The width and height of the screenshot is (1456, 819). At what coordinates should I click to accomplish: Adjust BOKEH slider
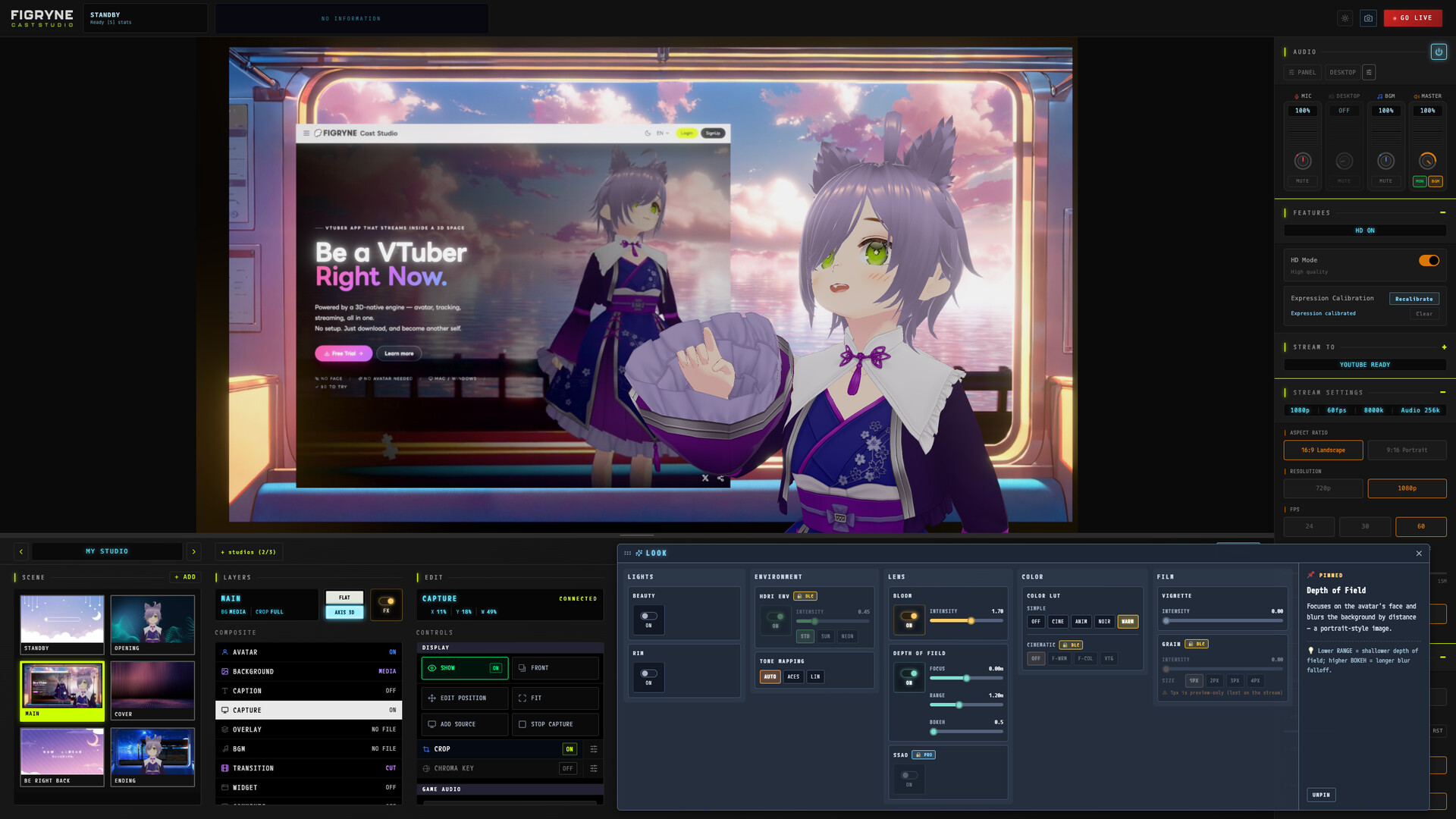pos(966,732)
